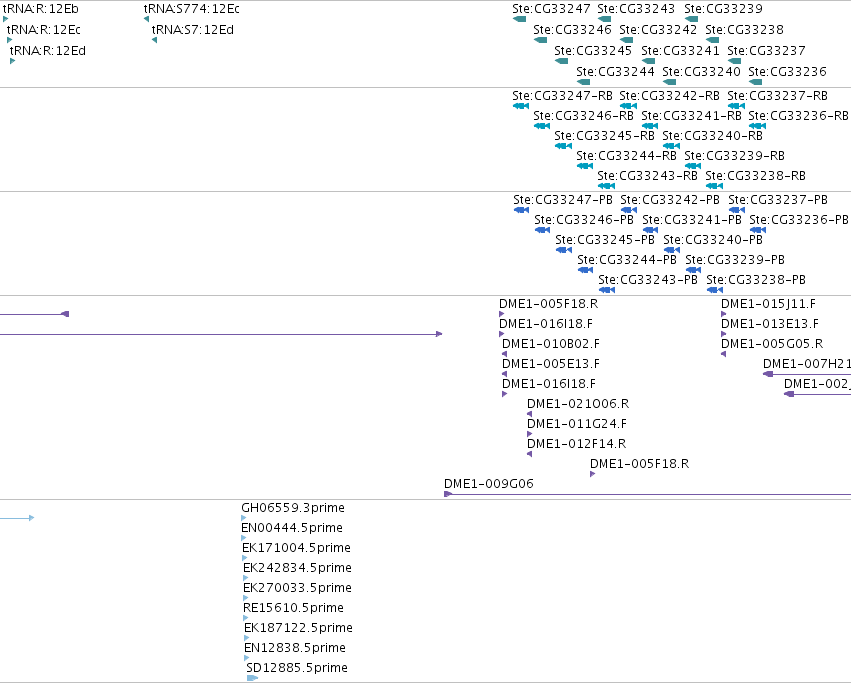
Task: Click the light-blue glyph under SD12885.5prime
Action: pos(252,678)
